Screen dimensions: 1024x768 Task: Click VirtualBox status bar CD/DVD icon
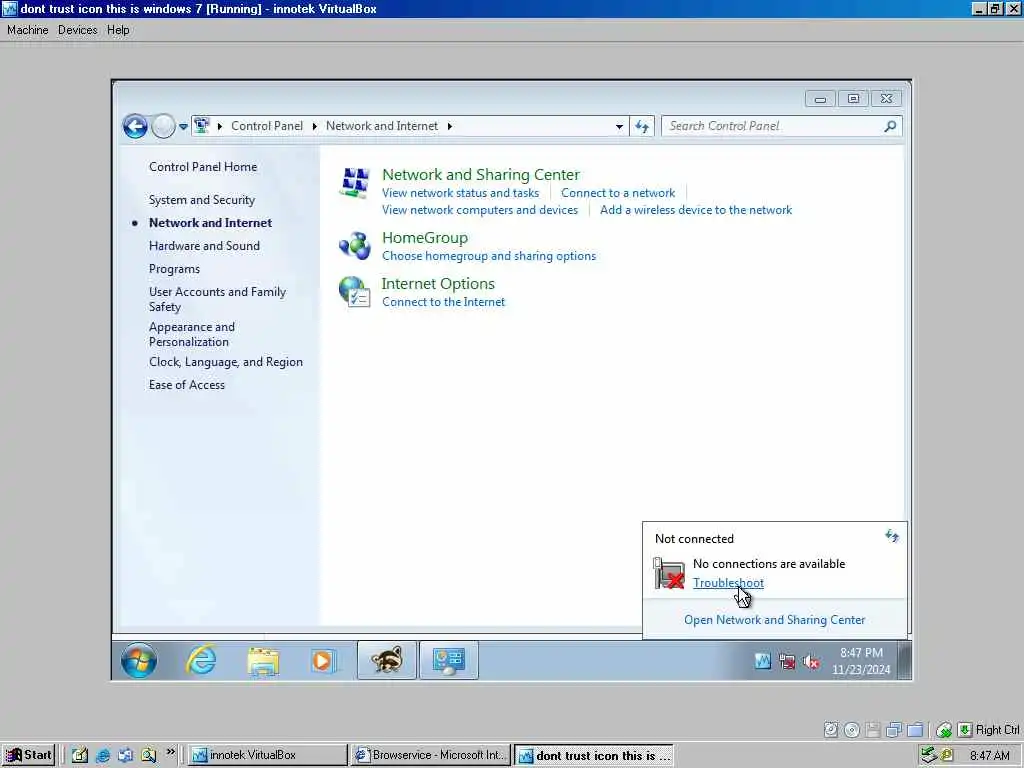pyautogui.click(x=852, y=730)
